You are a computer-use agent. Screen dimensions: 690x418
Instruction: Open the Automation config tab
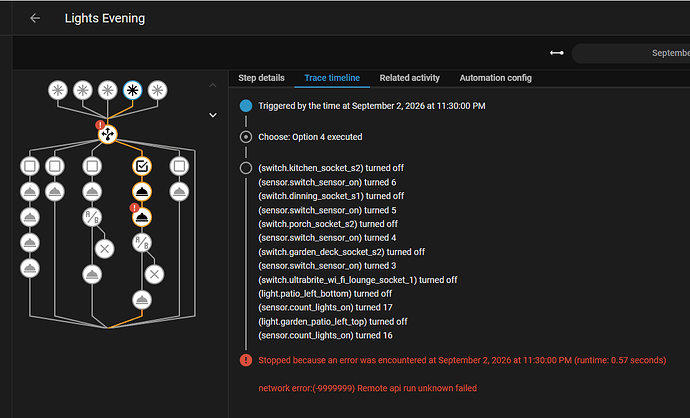tap(495, 78)
